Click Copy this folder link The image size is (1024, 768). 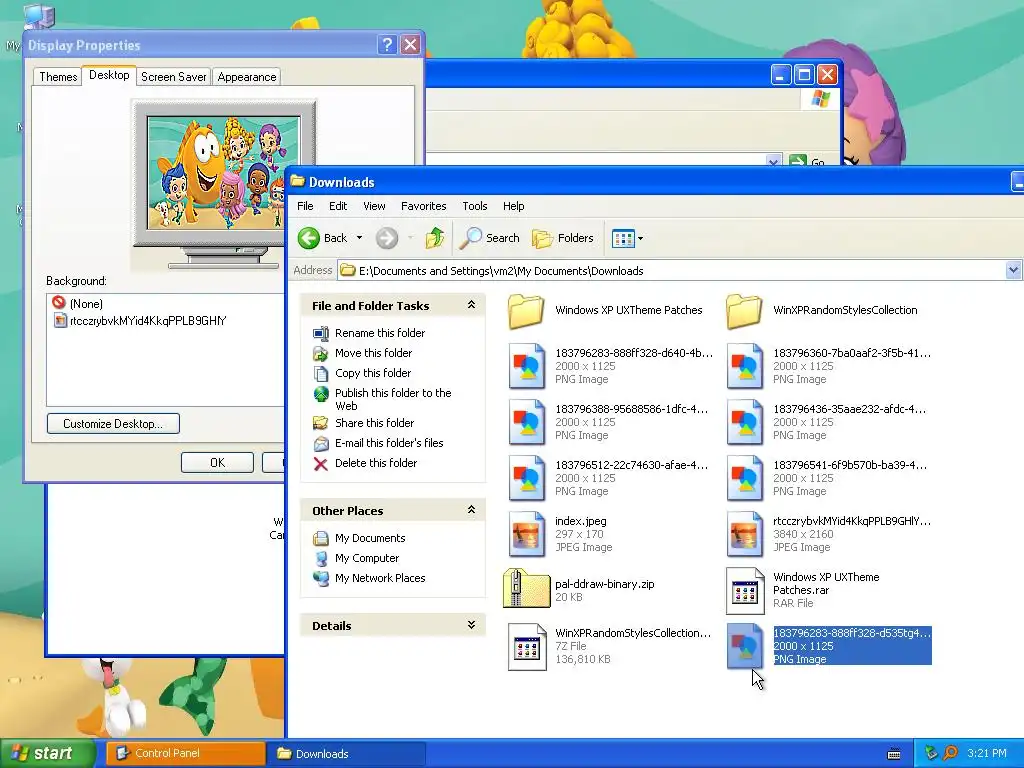pyautogui.click(x=373, y=373)
